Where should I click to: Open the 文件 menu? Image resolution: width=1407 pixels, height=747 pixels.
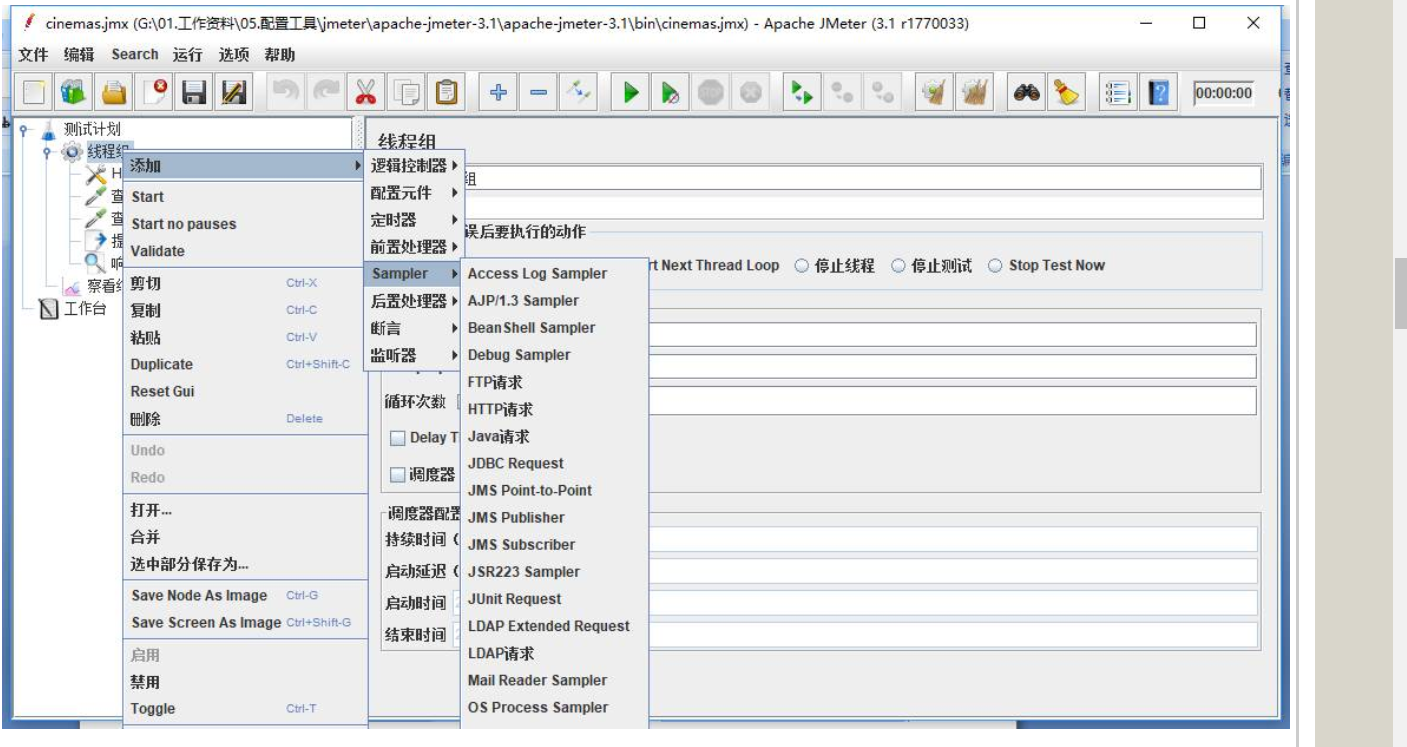click(33, 55)
